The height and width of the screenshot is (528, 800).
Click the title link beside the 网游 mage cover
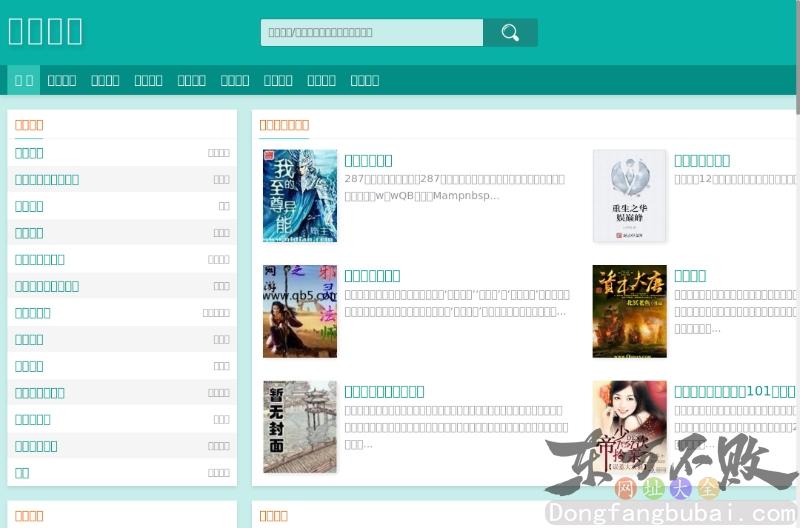[372, 275]
